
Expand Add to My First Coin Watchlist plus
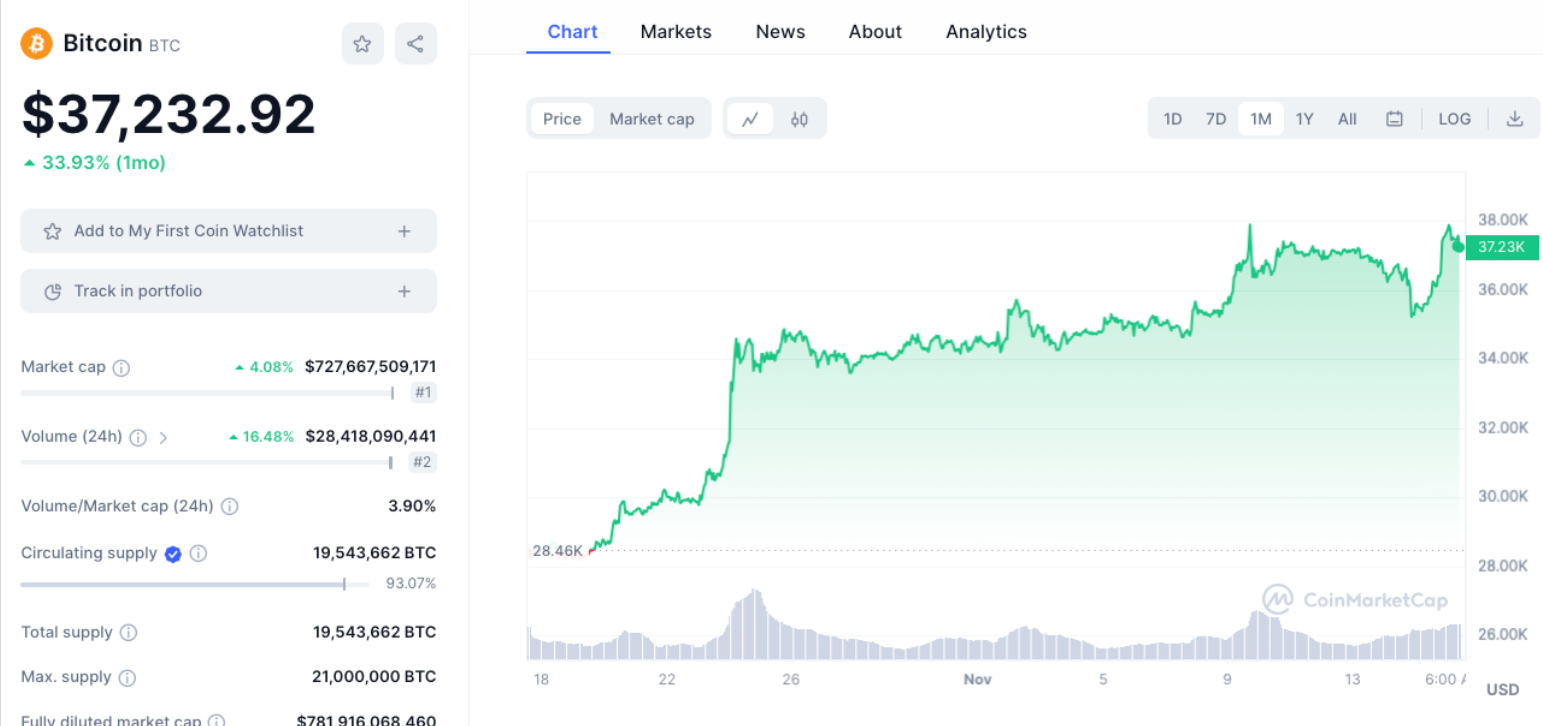click(404, 231)
